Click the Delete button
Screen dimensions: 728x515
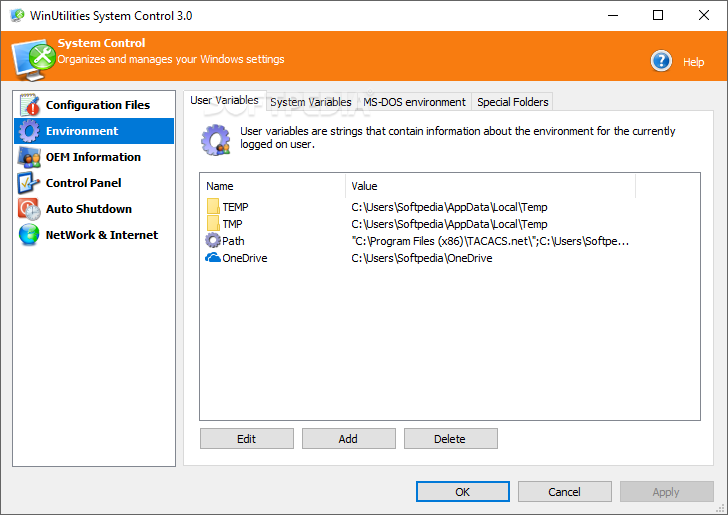pos(450,438)
